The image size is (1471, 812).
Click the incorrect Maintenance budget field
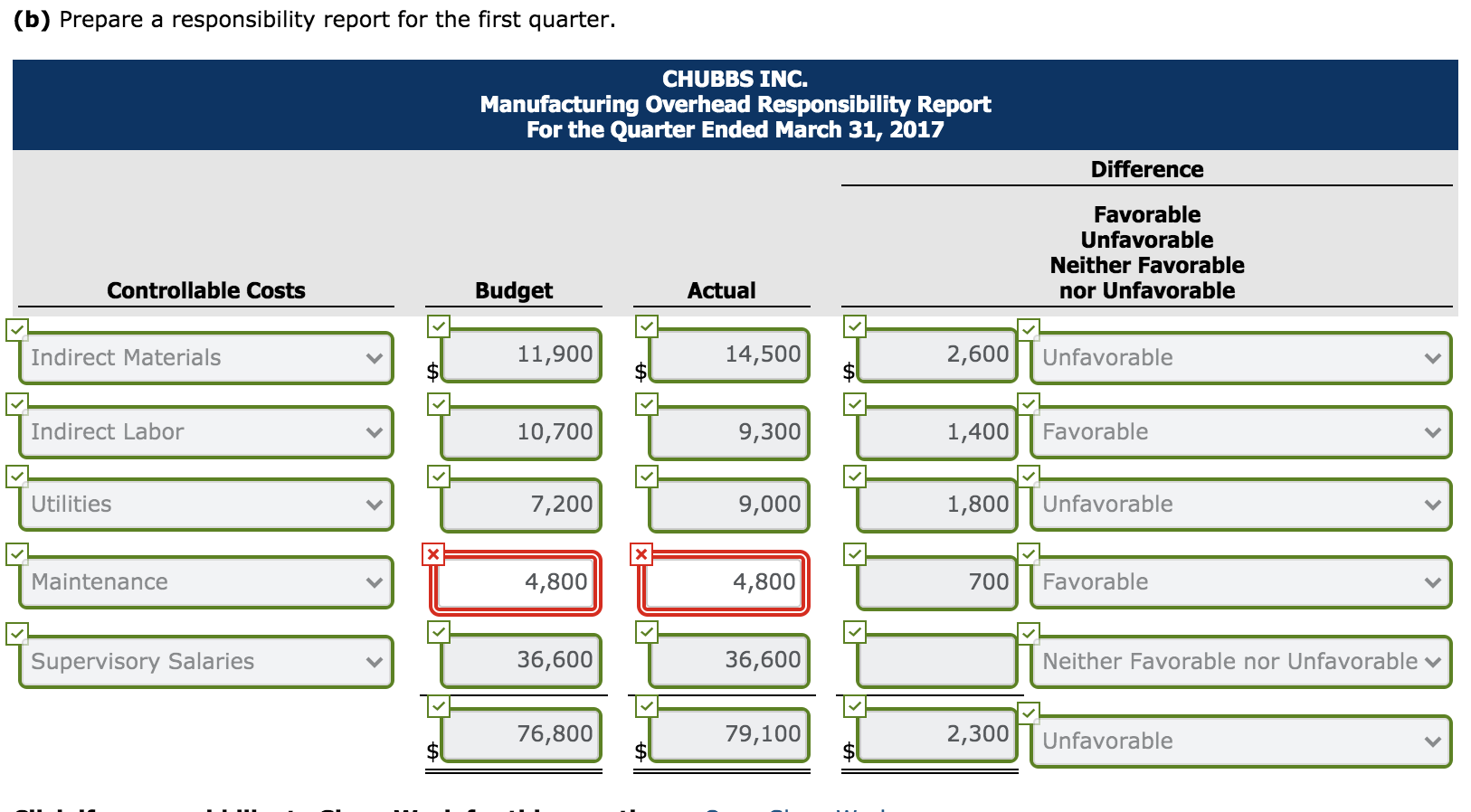point(516,583)
